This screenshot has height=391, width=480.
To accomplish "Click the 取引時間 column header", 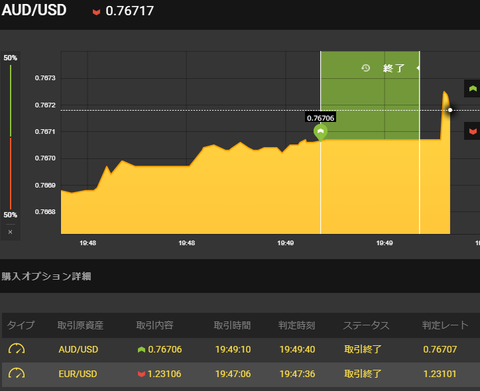I will (232, 325).
